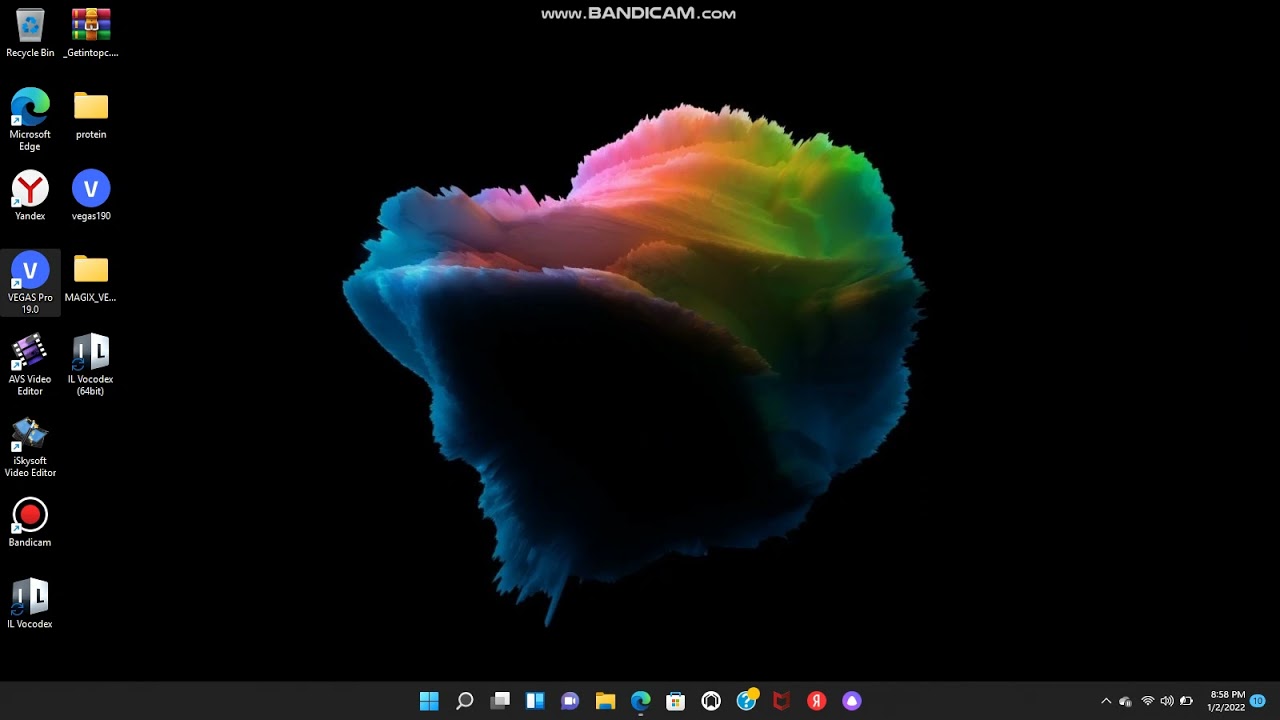Screen dimensions: 1280x720
Task: Open the notification badge showing 10
Action: 1258,701
